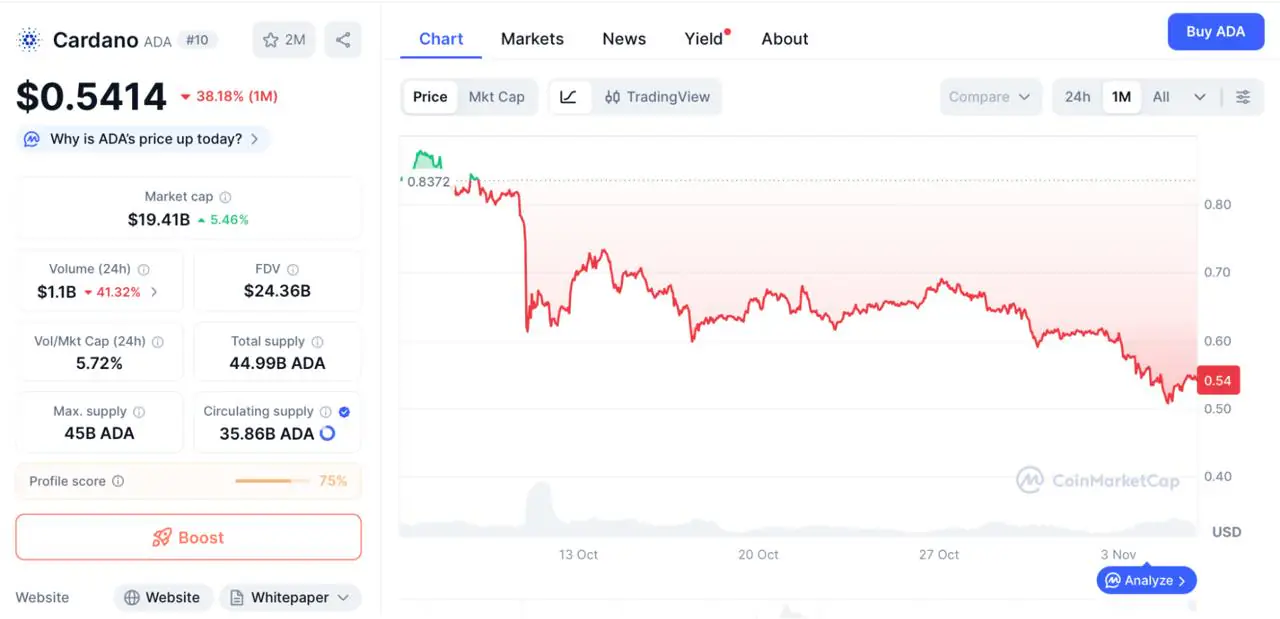Viewport: 1280px width, 619px height.
Task: Click the Total supply info icon
Action: tap(317, 342)
